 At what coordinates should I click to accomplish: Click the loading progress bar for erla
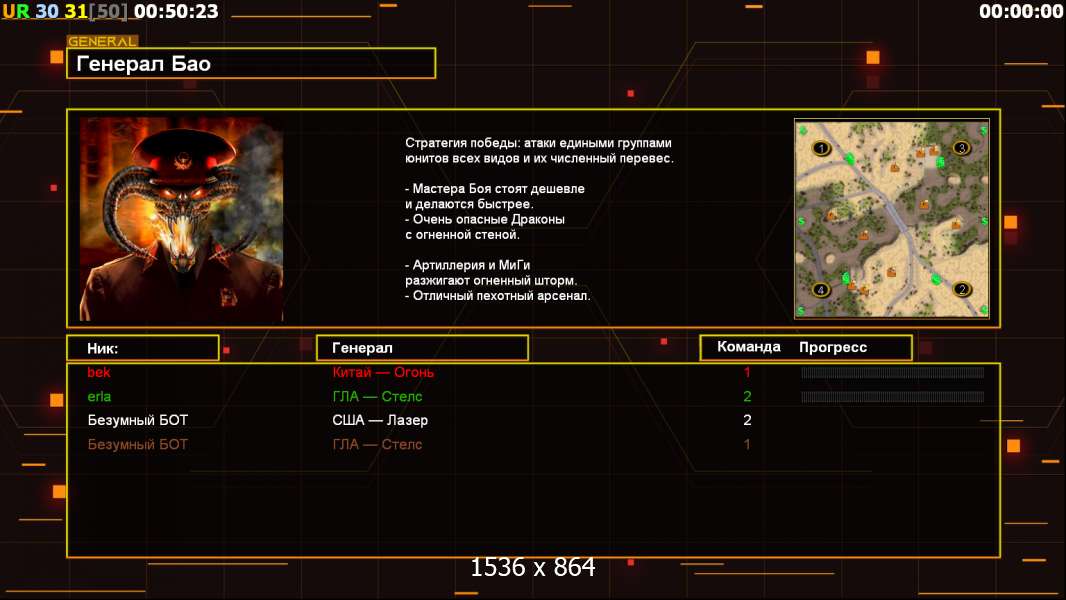coord(893,397)
